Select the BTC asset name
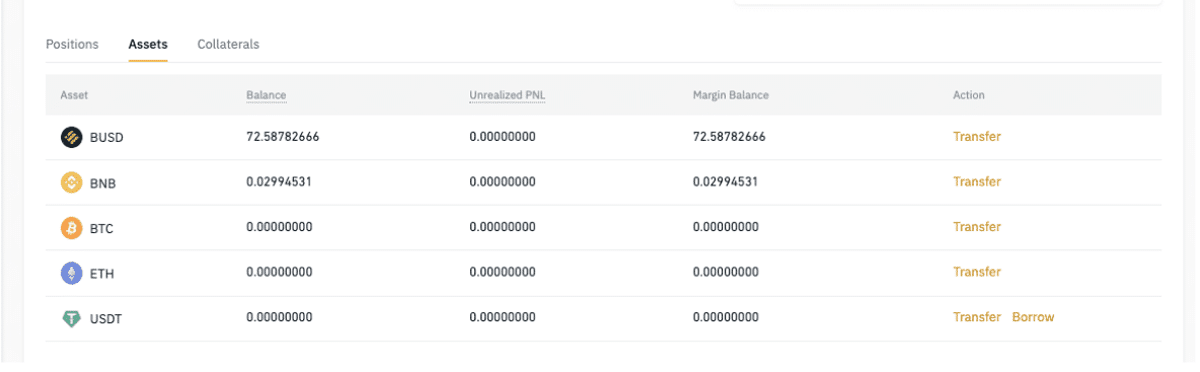 click(x=102, y=228)
